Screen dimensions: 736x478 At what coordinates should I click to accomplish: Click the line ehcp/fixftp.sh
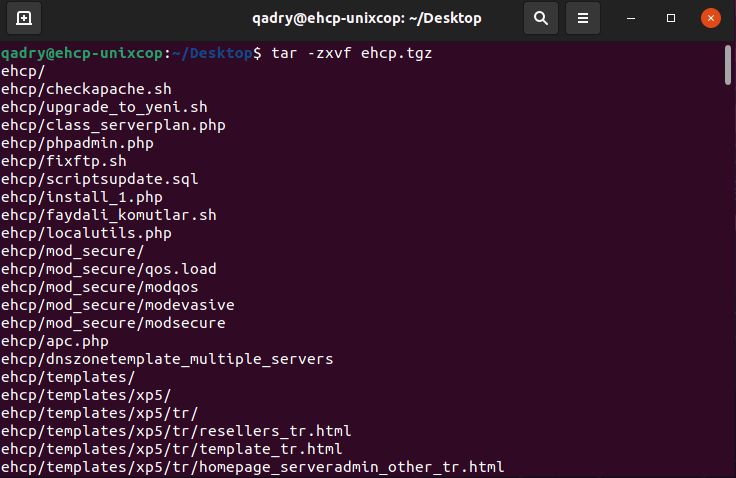tap(64, 161)
